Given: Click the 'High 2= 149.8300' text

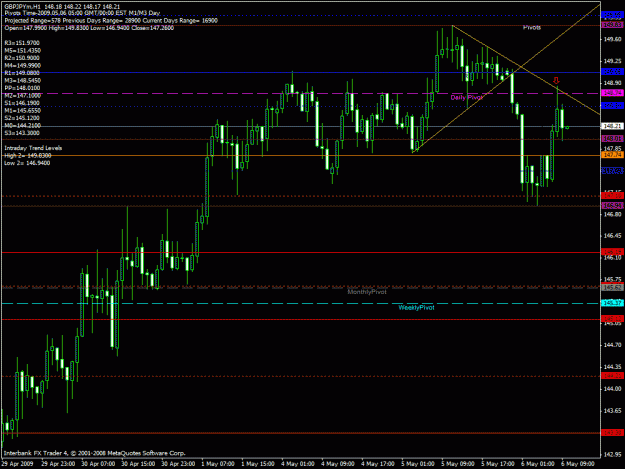Looking at the screenshot, I should 28,156.
